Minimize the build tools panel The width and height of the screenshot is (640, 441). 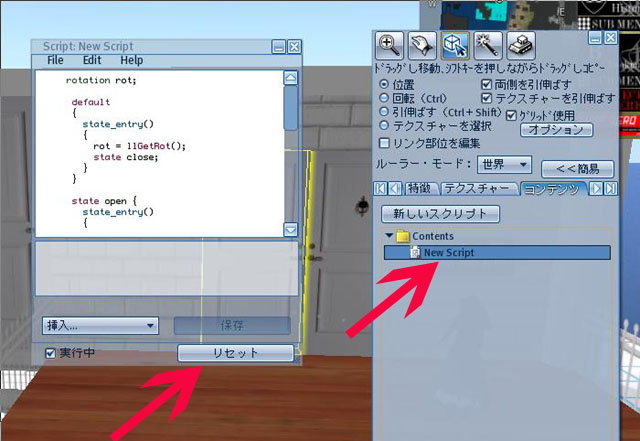(596, 38)
